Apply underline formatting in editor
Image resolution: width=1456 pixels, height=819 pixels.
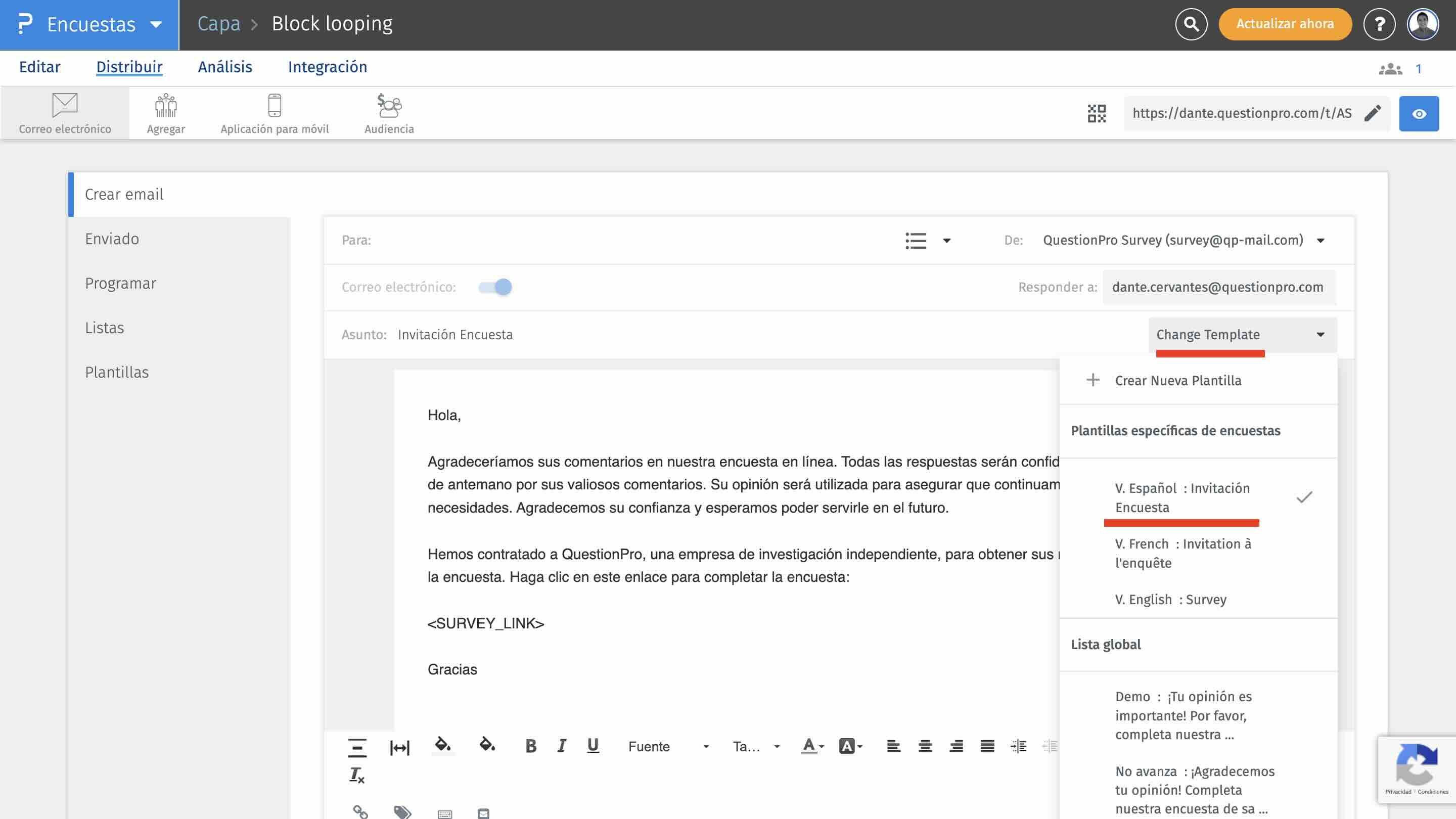tap(593, 746)
